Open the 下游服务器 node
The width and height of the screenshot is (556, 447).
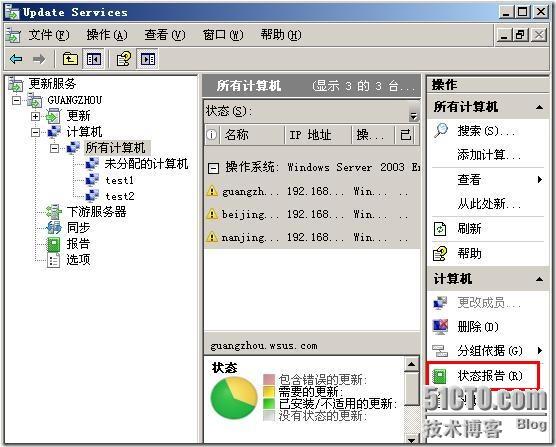(x=96, y=212)
